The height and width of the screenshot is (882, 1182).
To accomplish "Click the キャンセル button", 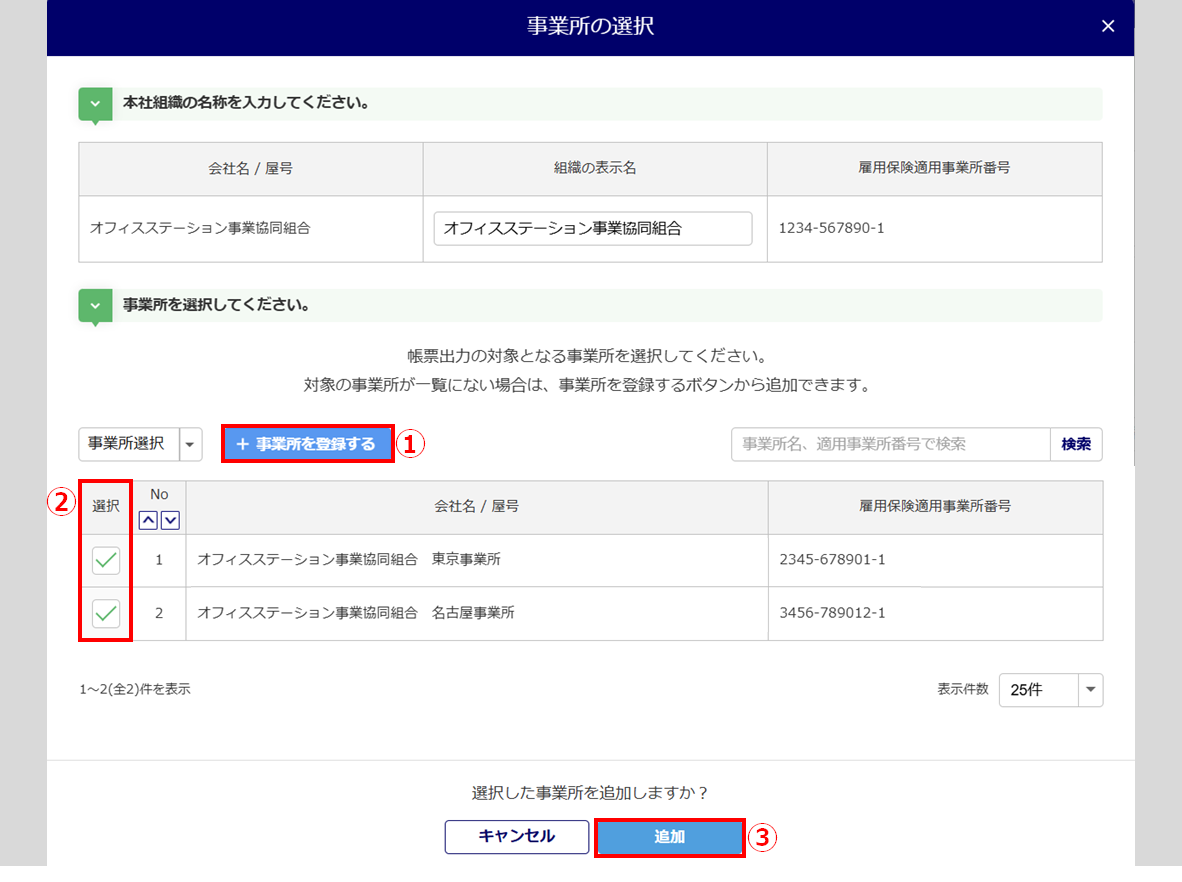I will click(x=516, y=837).
